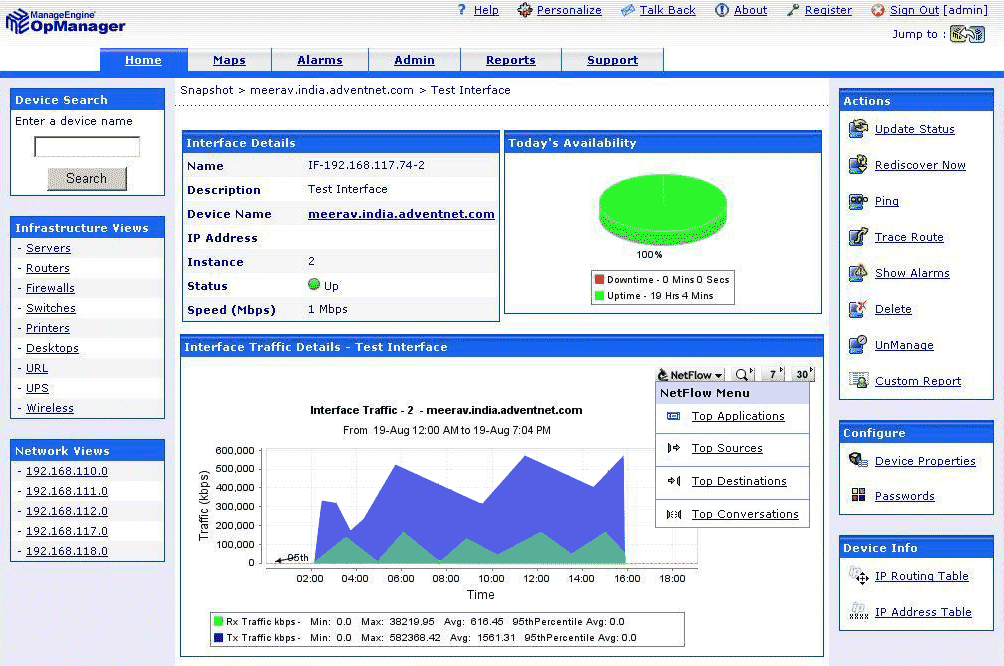Click the Rediscover Now icon

coord(858,165)
